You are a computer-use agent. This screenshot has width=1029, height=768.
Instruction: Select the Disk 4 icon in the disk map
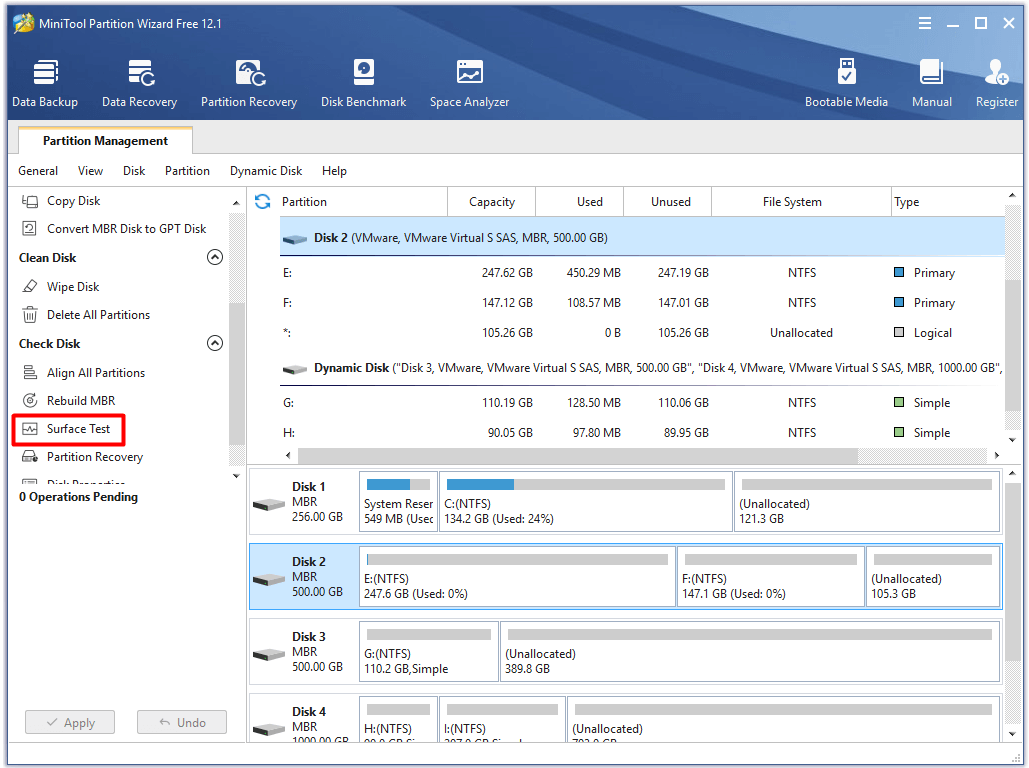pos(269,729)
